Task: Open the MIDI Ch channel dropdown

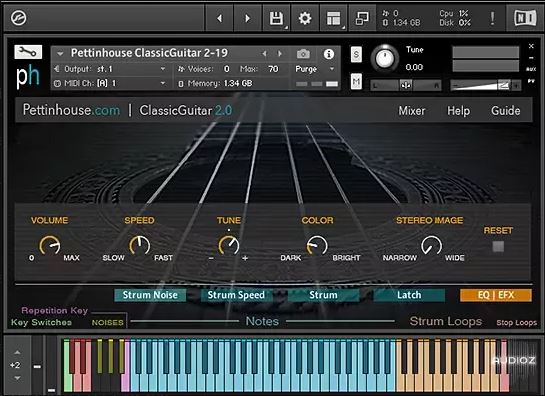Action: click(110, 83)
